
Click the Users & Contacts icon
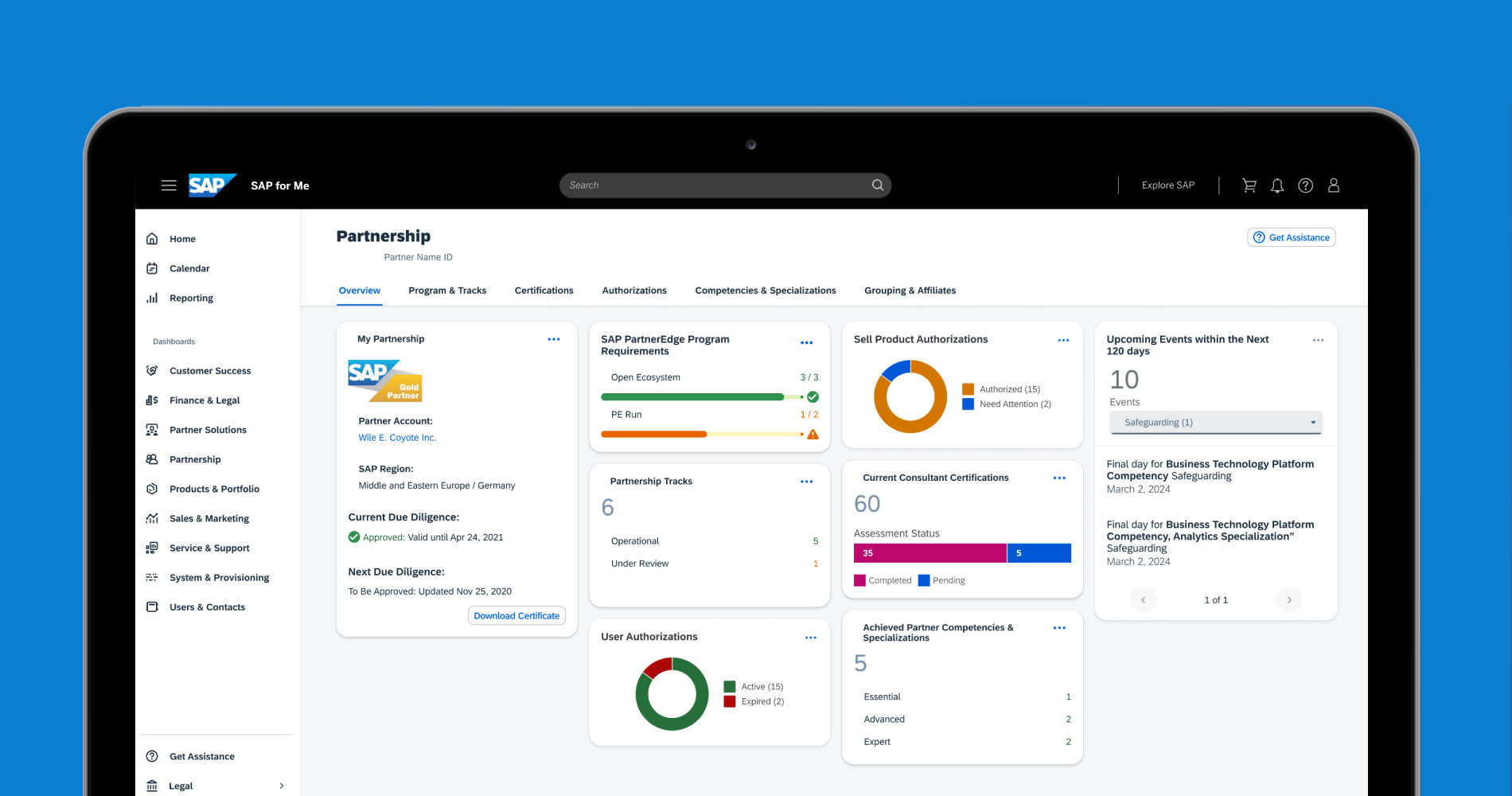pos(152,607)
